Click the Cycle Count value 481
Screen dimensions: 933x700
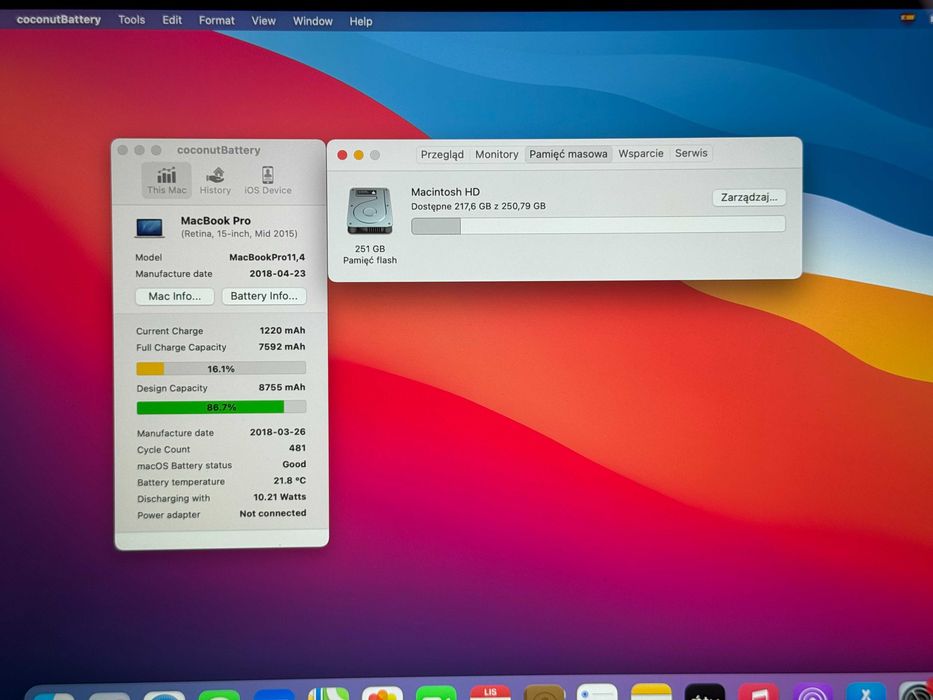coord(298,448)
